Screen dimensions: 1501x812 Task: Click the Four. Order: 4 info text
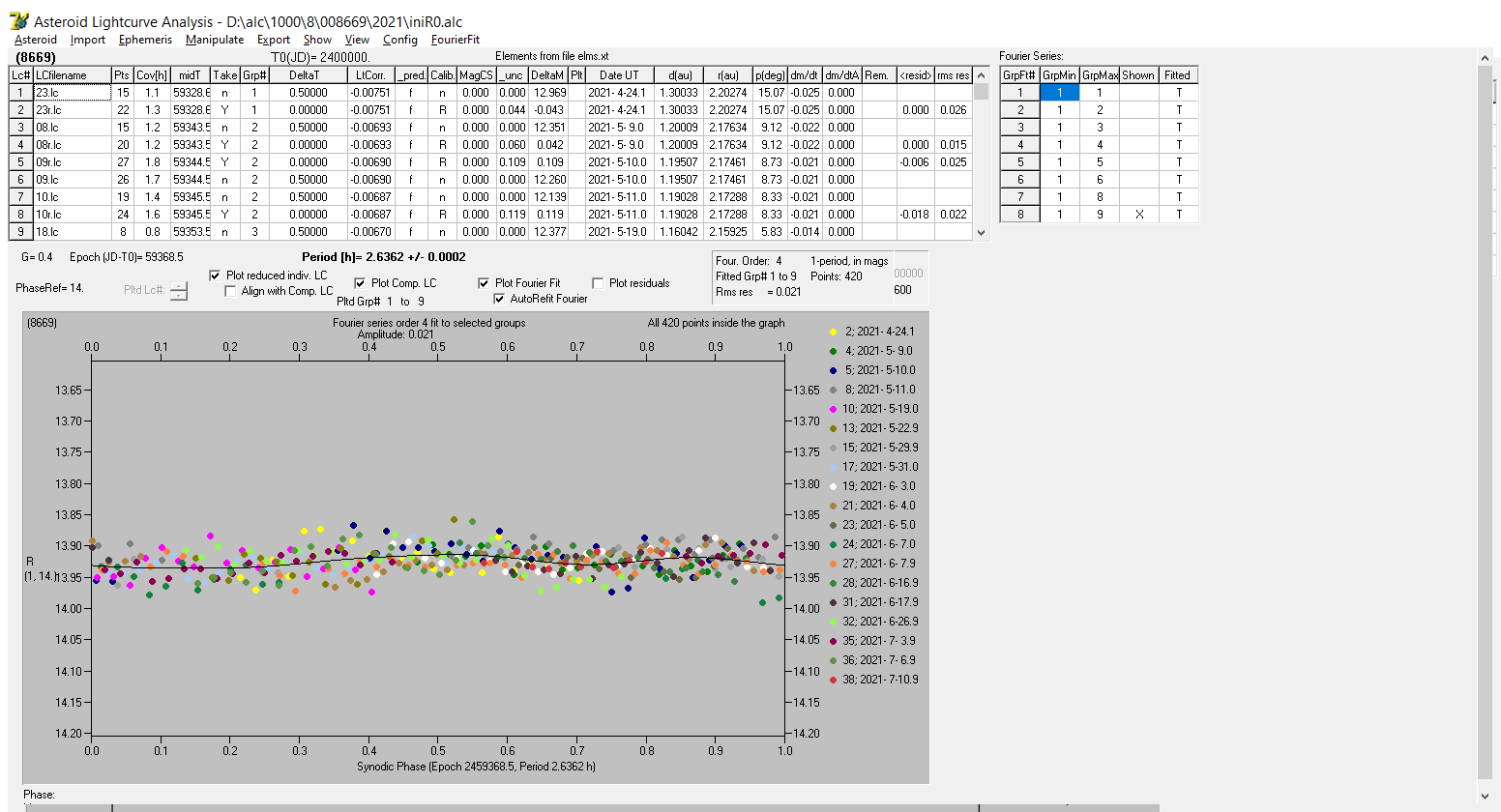tap(749, 261)
